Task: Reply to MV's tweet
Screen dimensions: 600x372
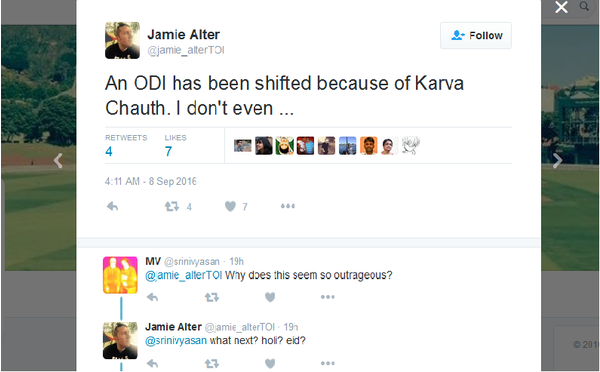Action: click(152, 297)
